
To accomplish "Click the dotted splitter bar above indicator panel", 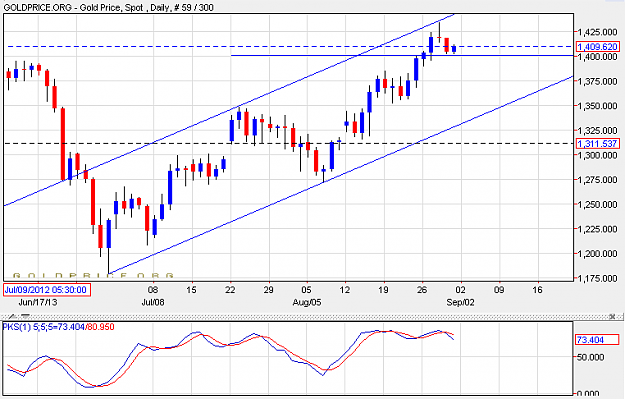I will (312, 316).
